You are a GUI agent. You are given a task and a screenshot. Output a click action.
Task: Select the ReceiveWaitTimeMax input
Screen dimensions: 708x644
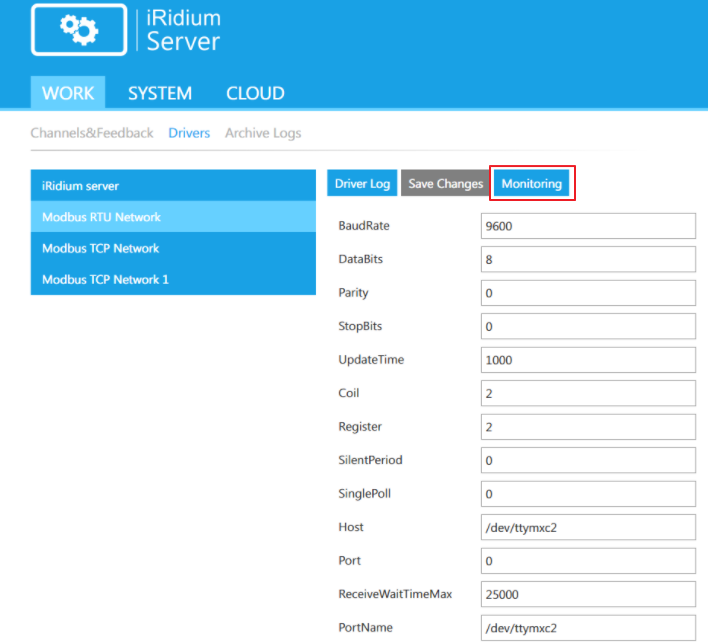[587, 594]
